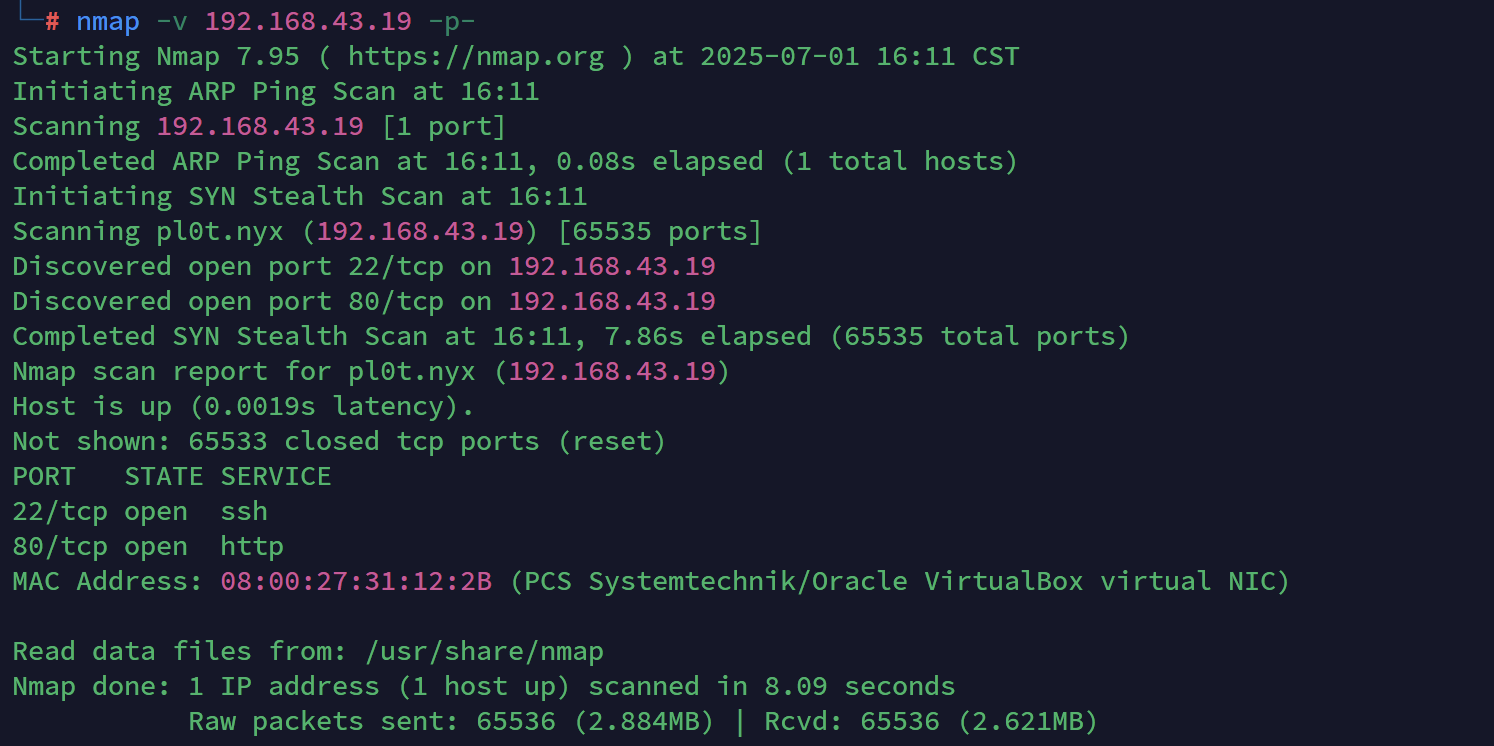1494x746 pixels.
Task: Click the "Raw packets sent: 65536" text
Action: tap(372, 721)
